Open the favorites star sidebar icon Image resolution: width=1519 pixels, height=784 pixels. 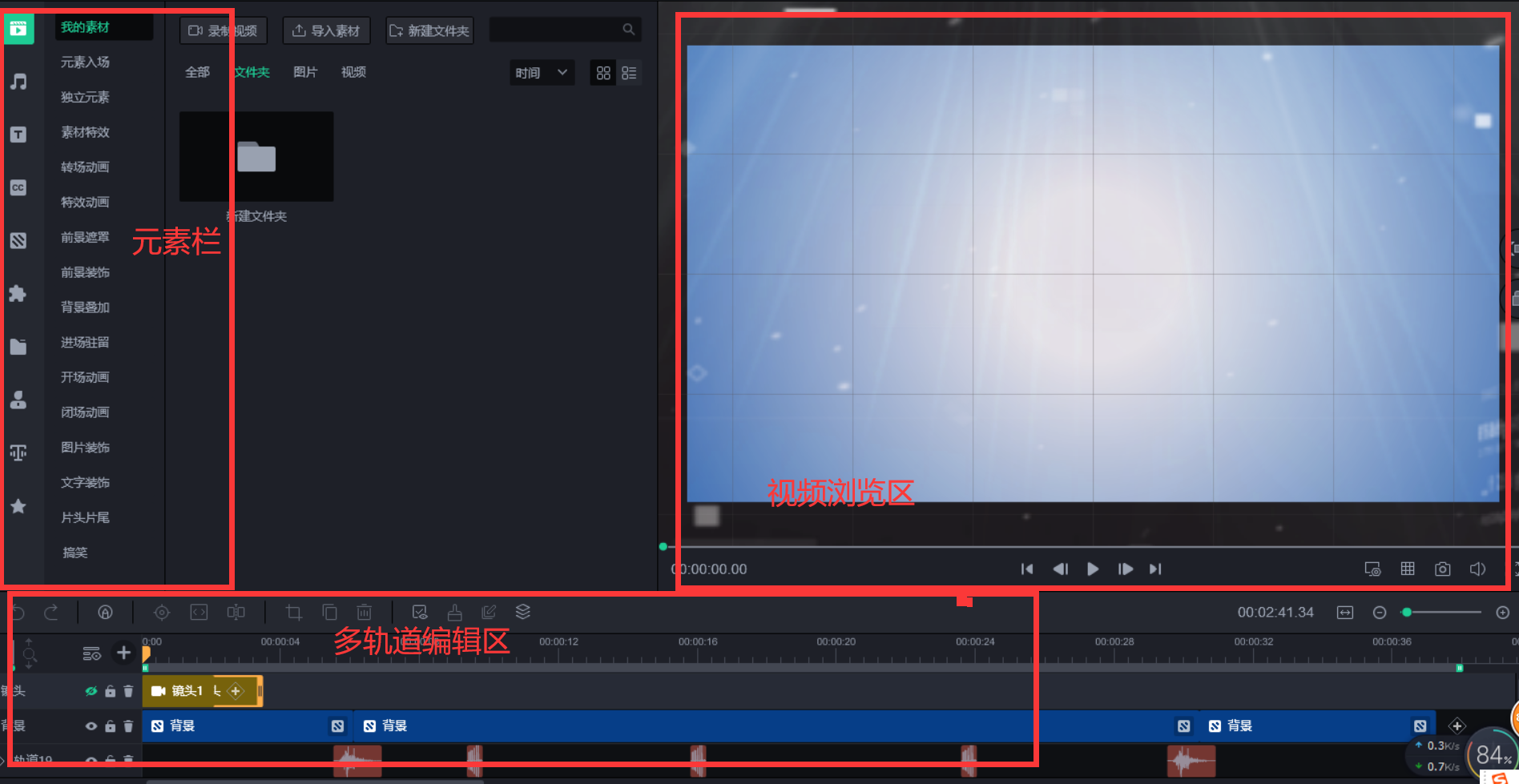tap(18, 506)
